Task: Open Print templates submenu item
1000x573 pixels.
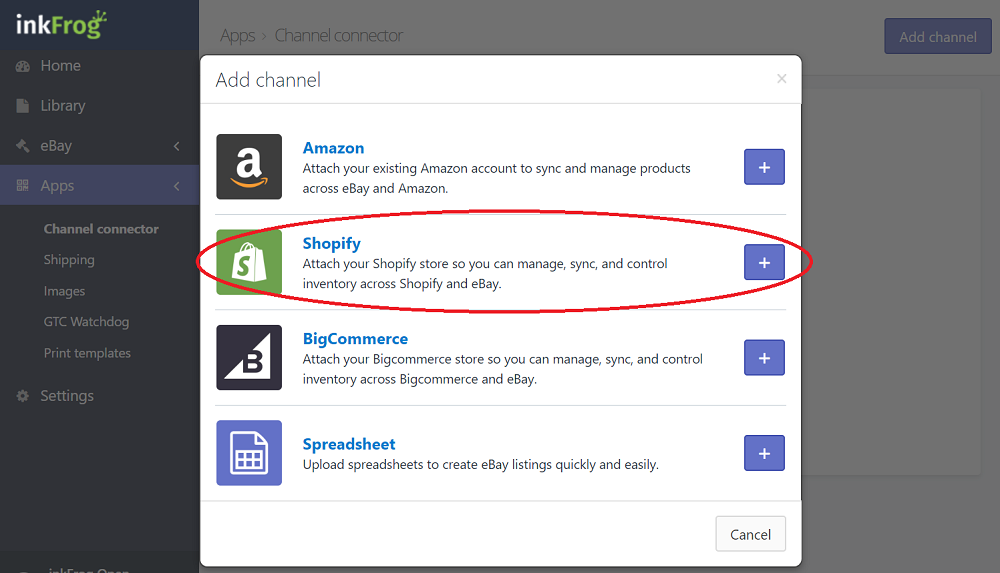Action: tap(87, 353)
